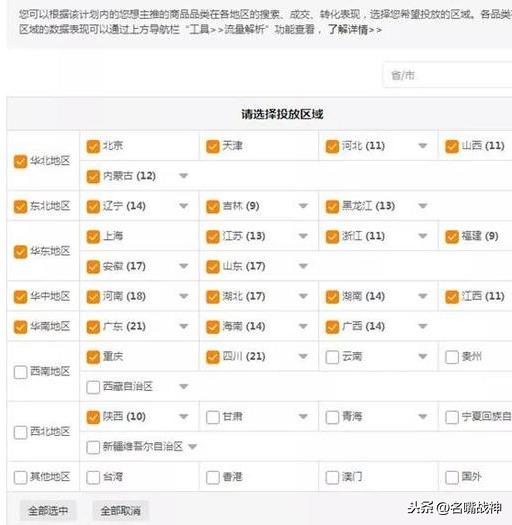
Task: Check the 台湾 checkbox
Action: point(93,477)
